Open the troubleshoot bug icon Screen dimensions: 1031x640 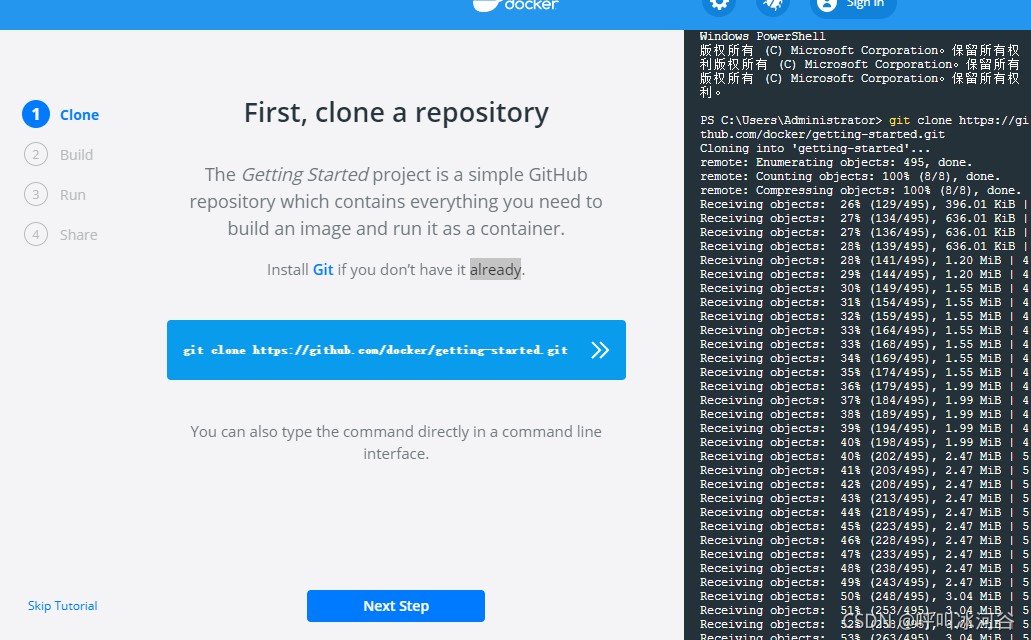(773, 5)
